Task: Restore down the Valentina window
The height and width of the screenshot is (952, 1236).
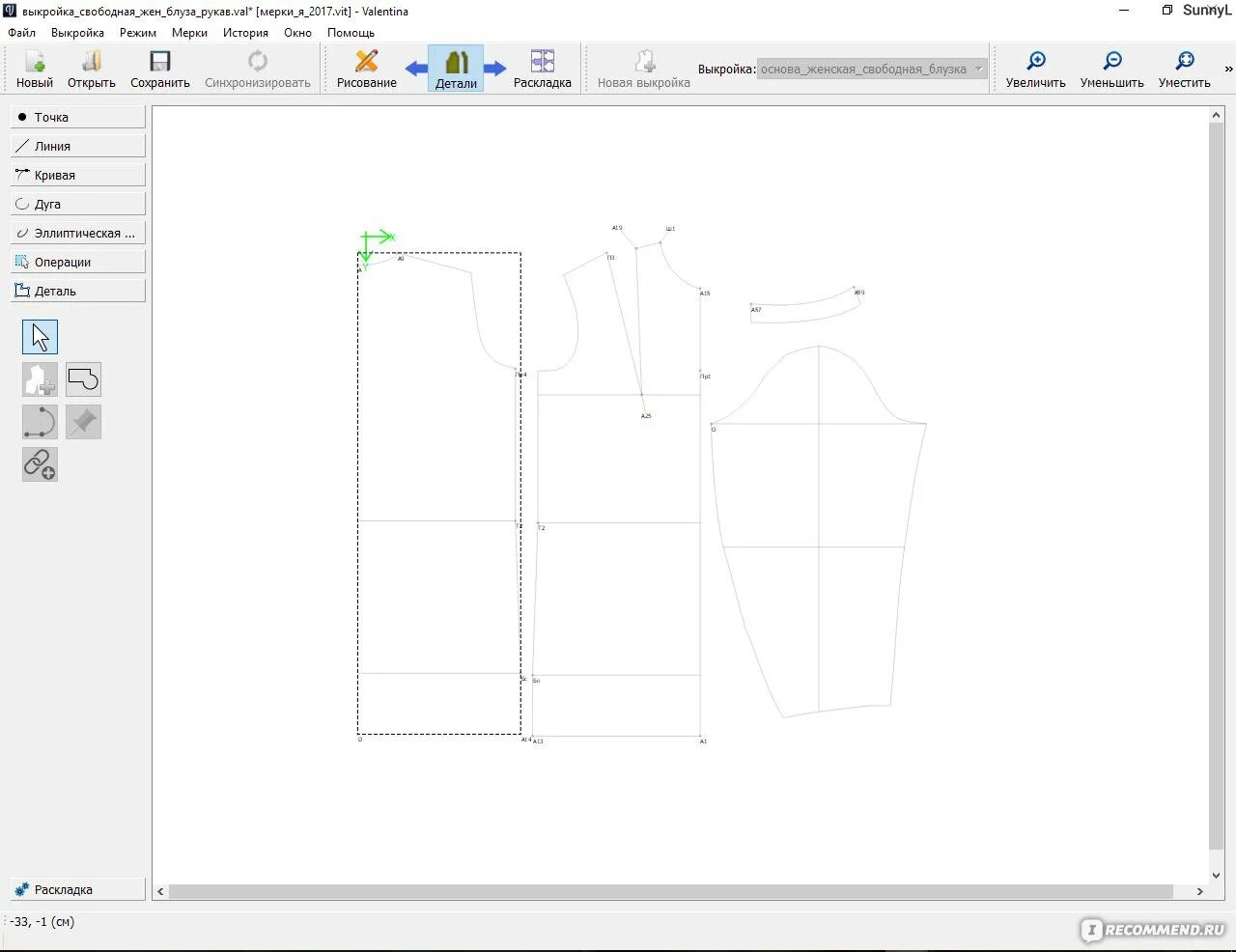Action: 1166,11
